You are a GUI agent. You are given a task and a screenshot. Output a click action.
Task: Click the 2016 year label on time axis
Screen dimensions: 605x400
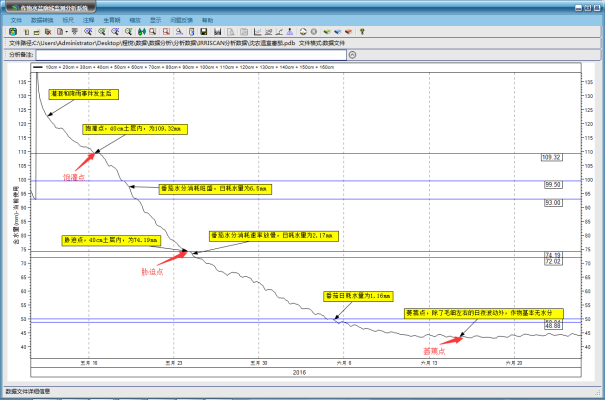click(299, 373)
